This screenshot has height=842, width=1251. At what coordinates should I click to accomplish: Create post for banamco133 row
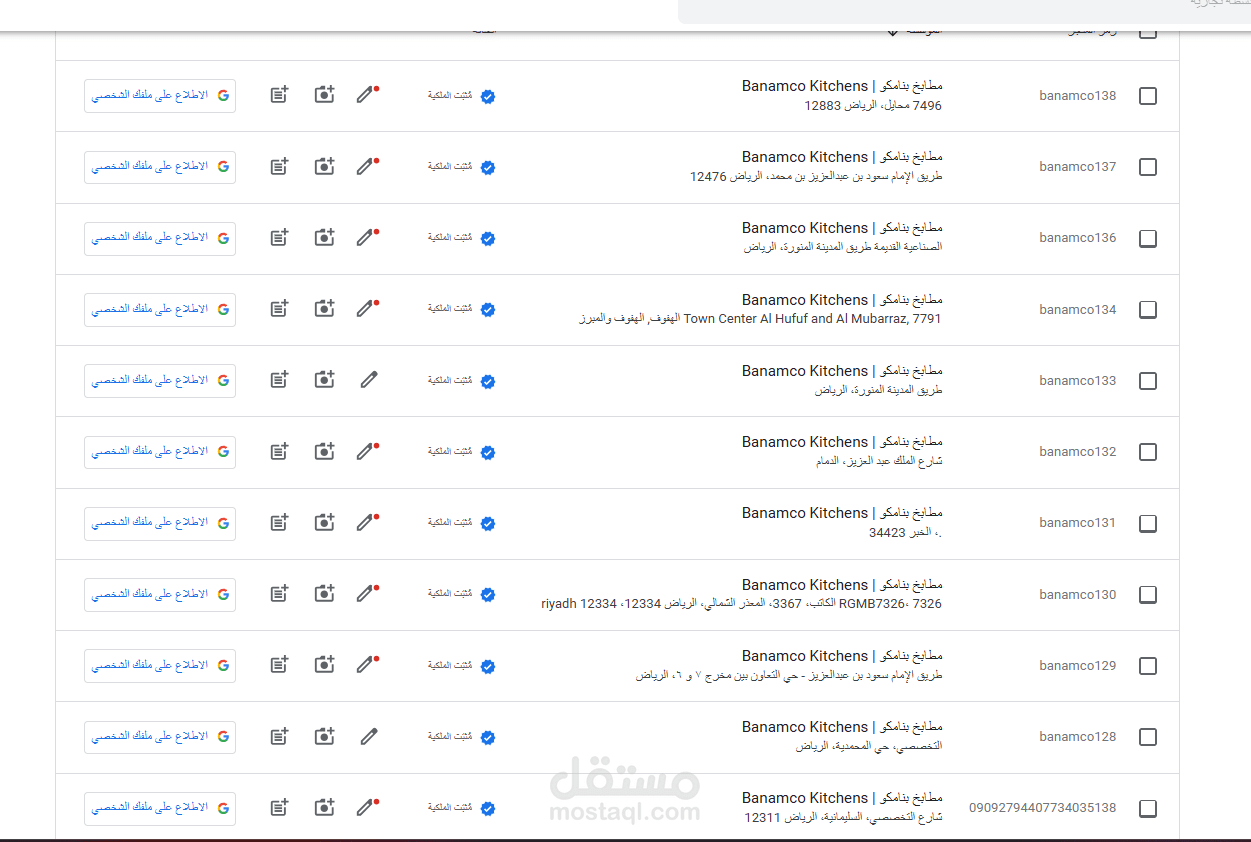279,380
